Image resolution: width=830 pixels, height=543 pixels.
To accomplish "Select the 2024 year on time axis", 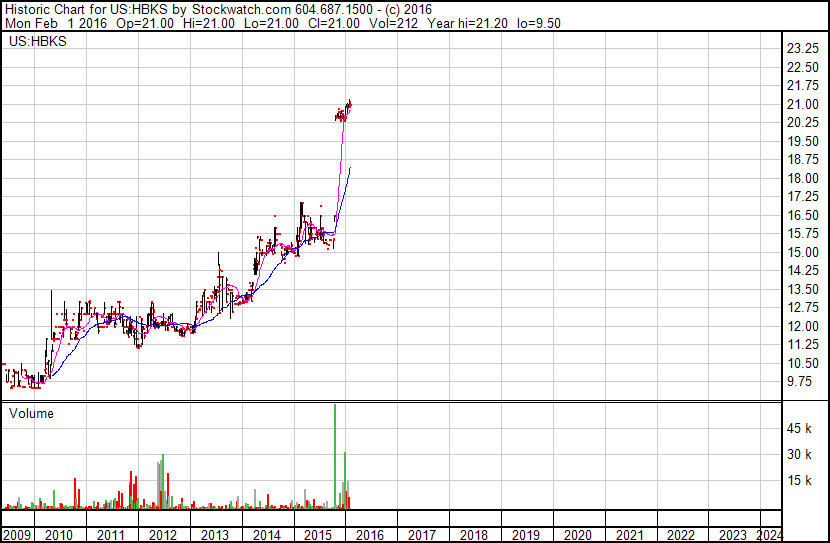I will (x=770, y=535).
